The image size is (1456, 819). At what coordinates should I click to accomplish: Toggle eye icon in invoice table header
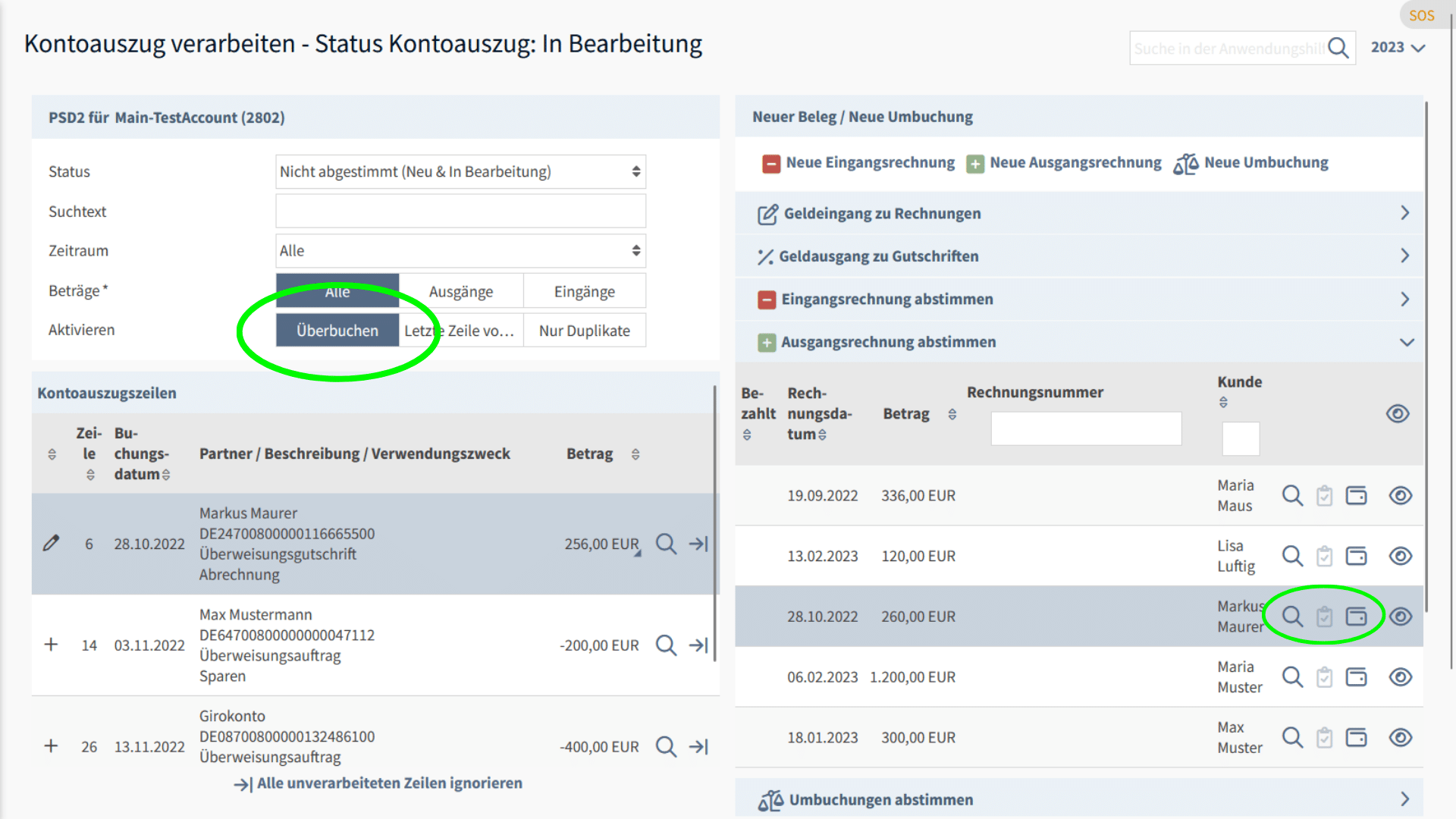(1397, 413)
